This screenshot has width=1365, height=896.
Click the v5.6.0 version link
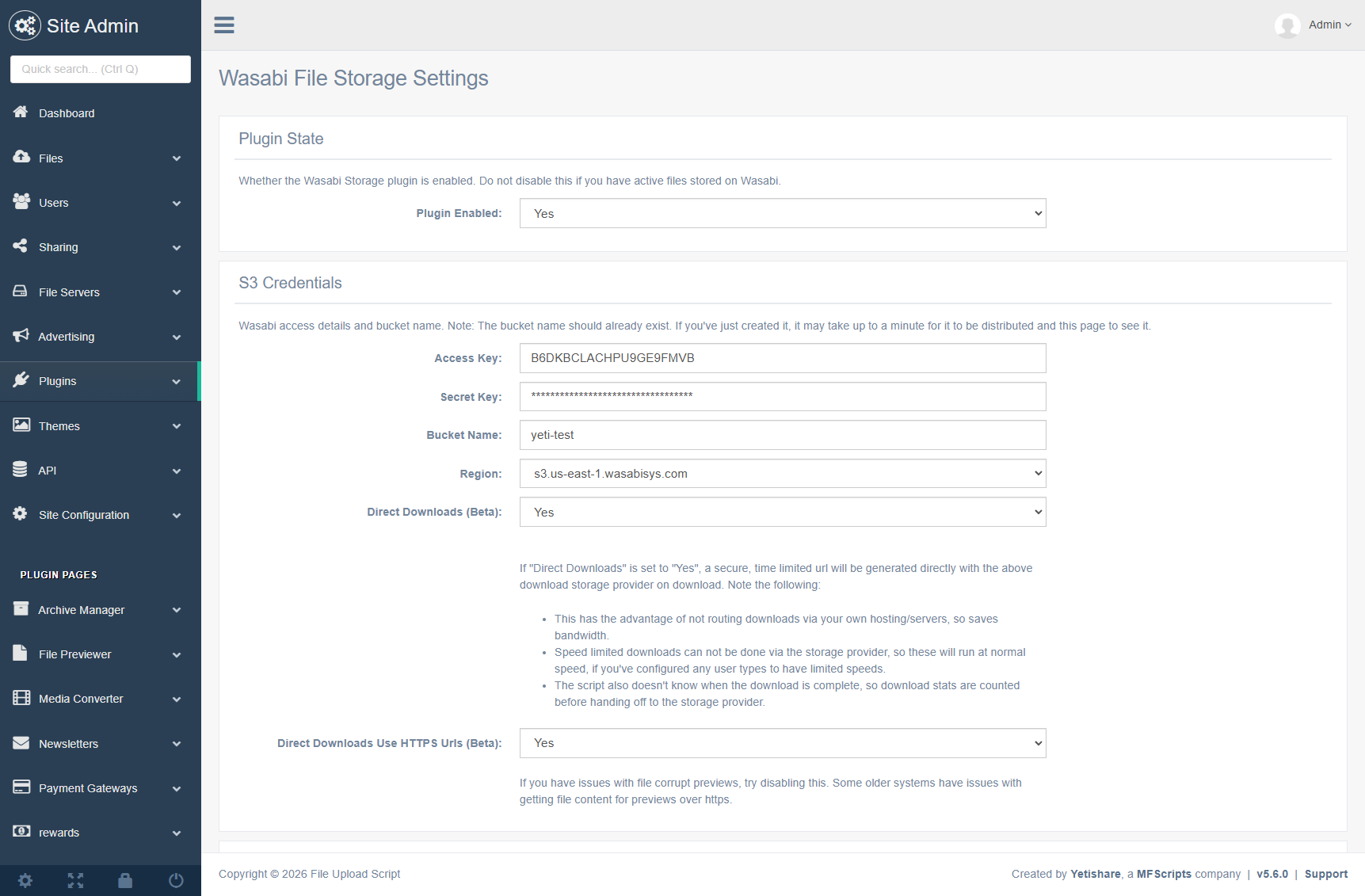coord(1272,874)
